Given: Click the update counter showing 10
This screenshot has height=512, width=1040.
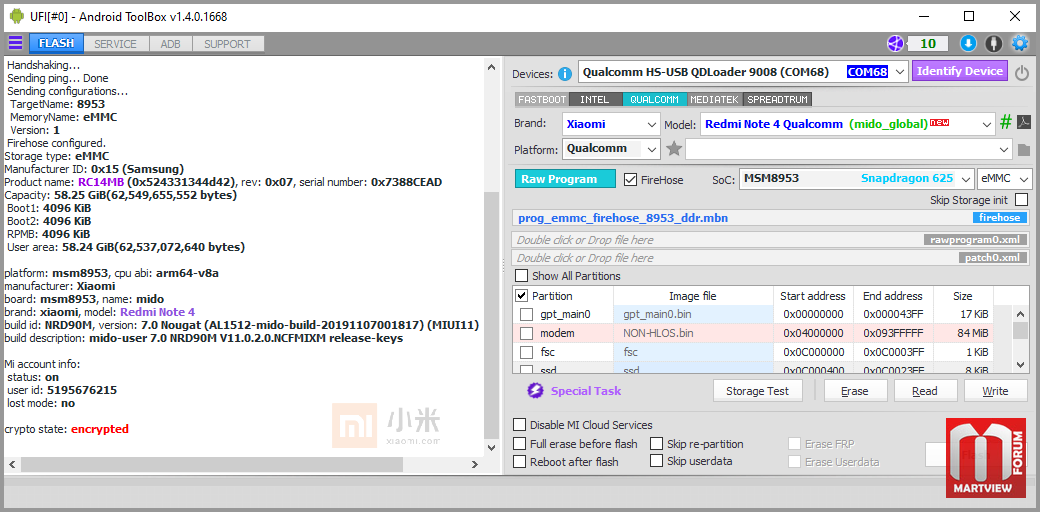Looking at the screenshot, I should [928, 44].
